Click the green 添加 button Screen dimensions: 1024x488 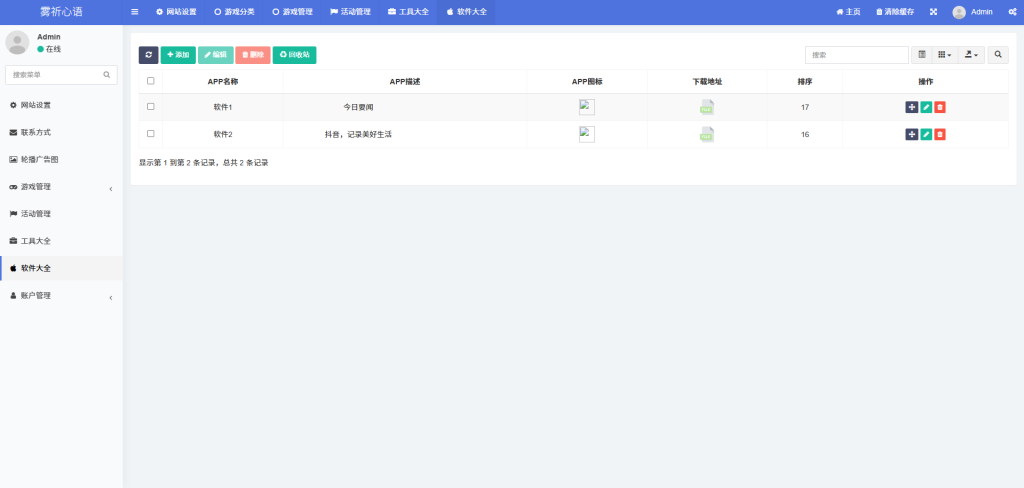pyautogui.click(x=178, y=55)
